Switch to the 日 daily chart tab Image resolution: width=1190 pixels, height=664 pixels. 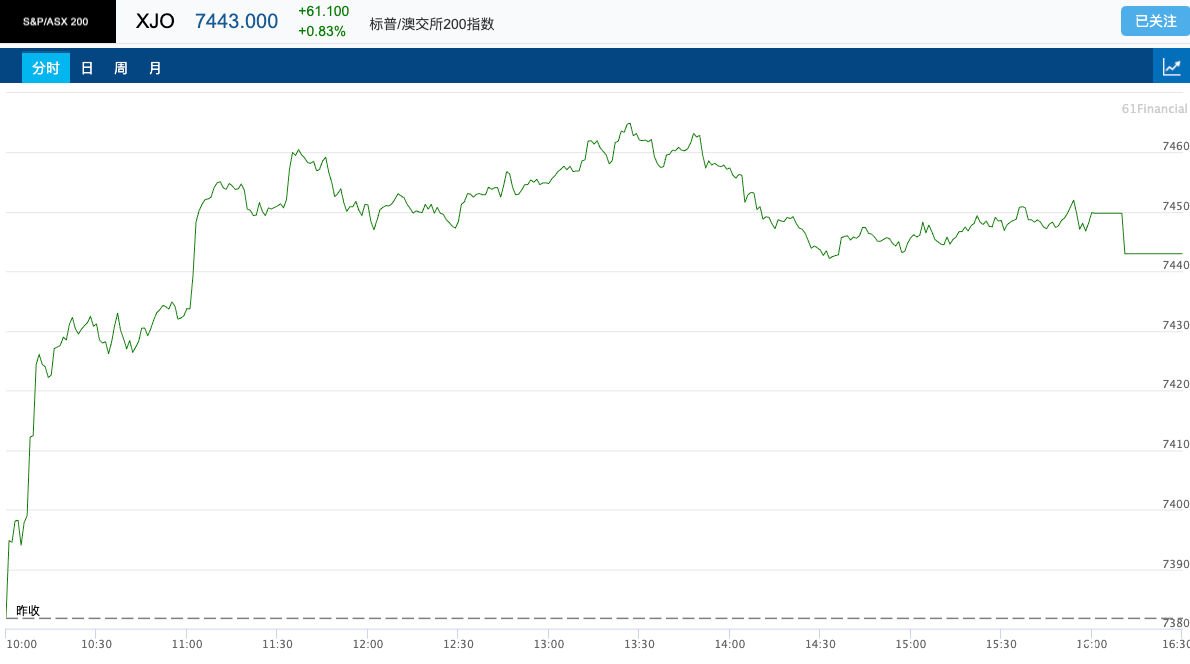87,68
